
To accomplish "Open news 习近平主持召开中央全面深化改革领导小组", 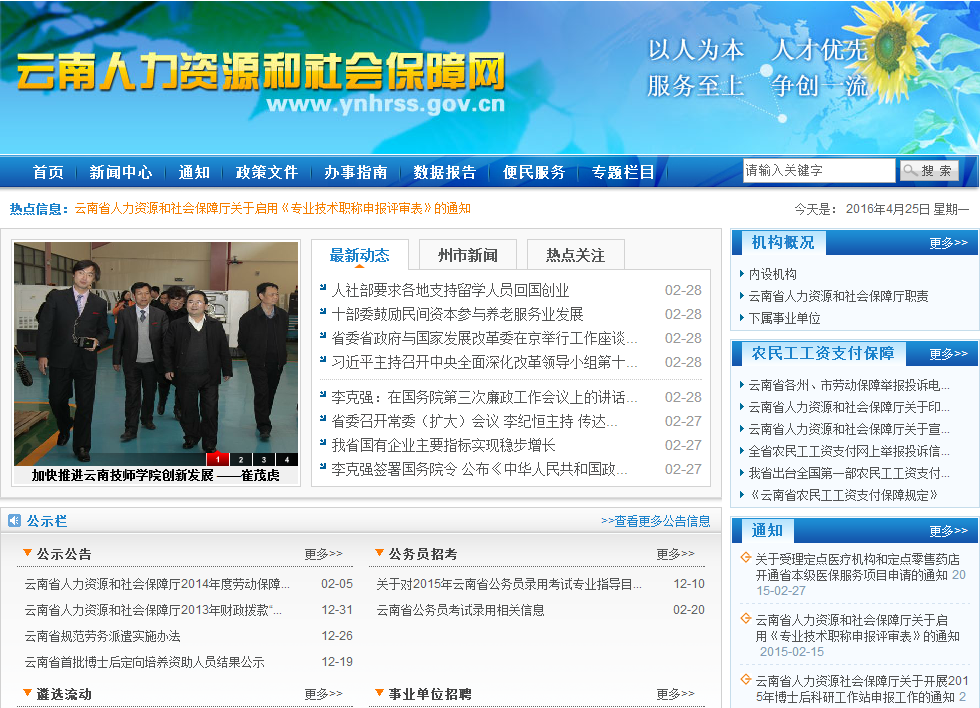I will point(484,362).
